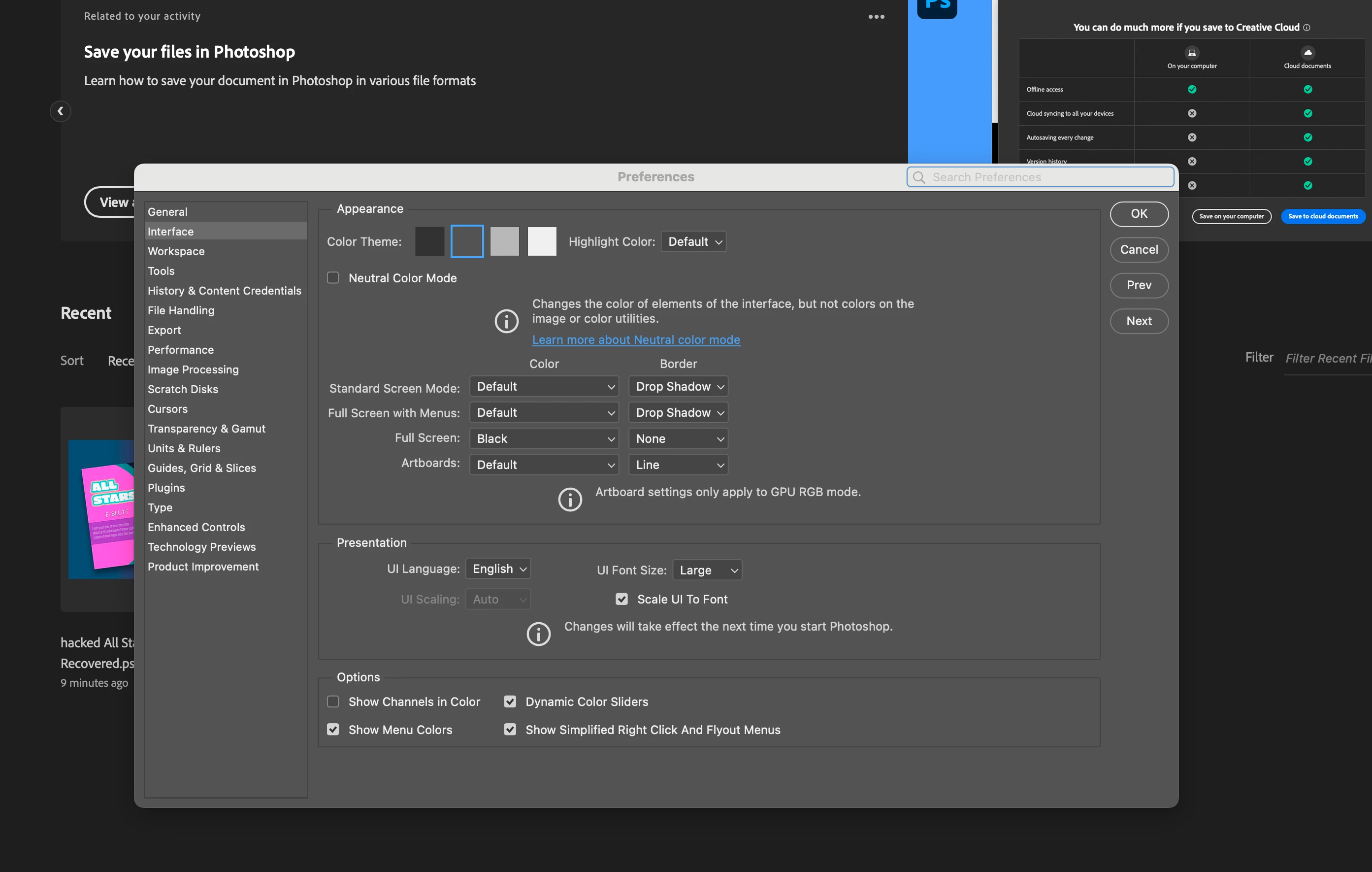Click the Search Preferences magnifier icon
The height and width of the screenshot is (872, 1372).
(918, 177)
